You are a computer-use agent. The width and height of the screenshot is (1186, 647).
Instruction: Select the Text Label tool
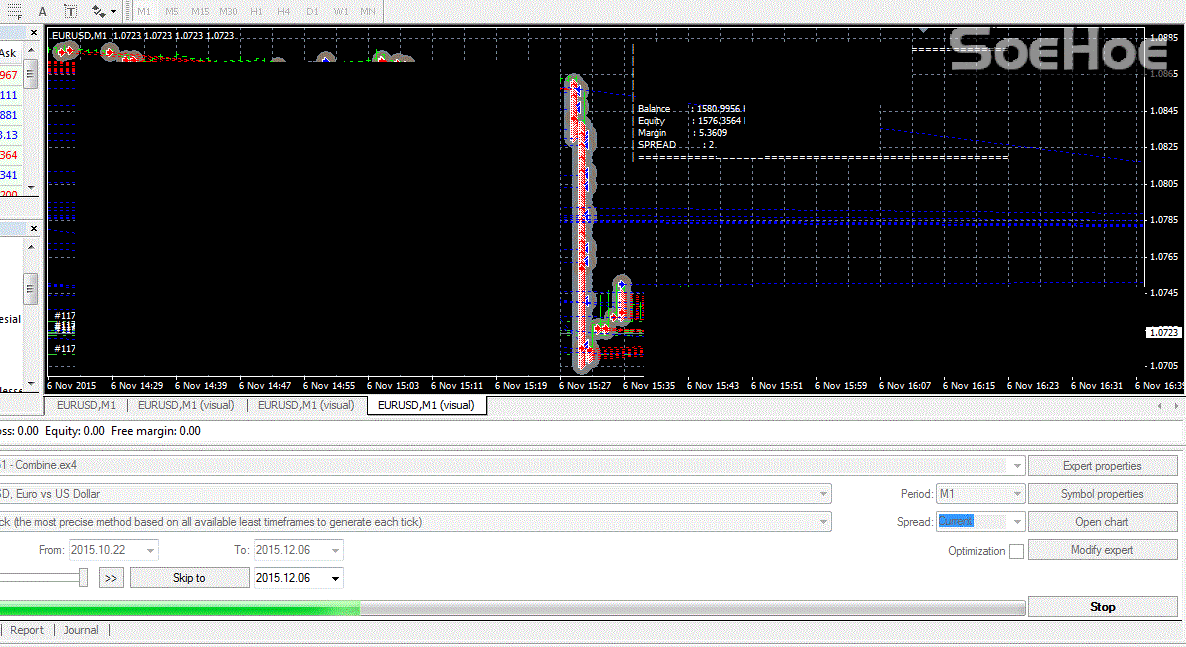coord(71,11)
